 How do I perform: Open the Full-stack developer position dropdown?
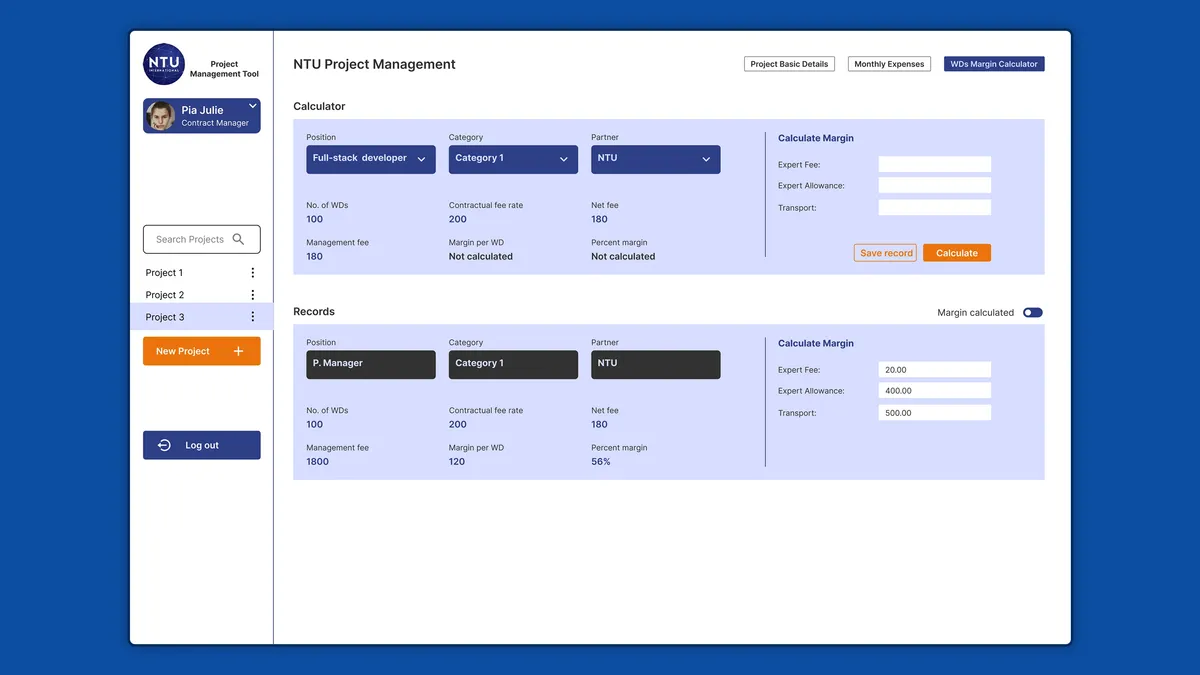tap(371, 159)
